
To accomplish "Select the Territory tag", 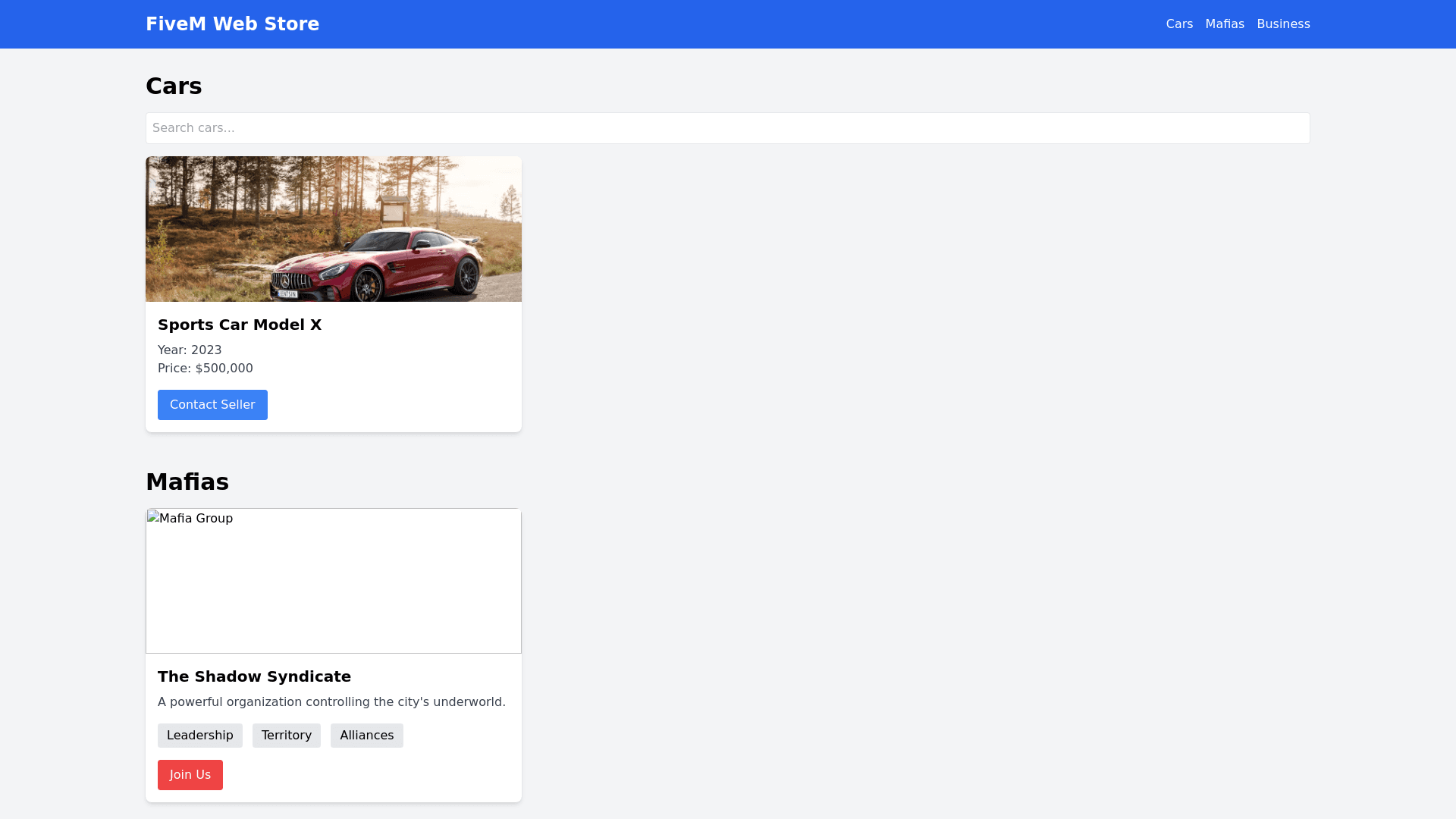I will click(287, 736).
